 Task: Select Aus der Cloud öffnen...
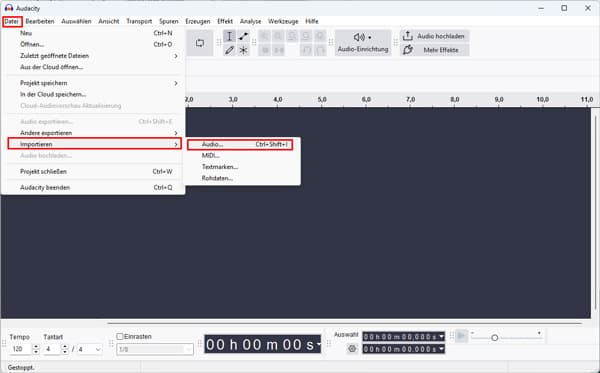click(x=94, y=67)
